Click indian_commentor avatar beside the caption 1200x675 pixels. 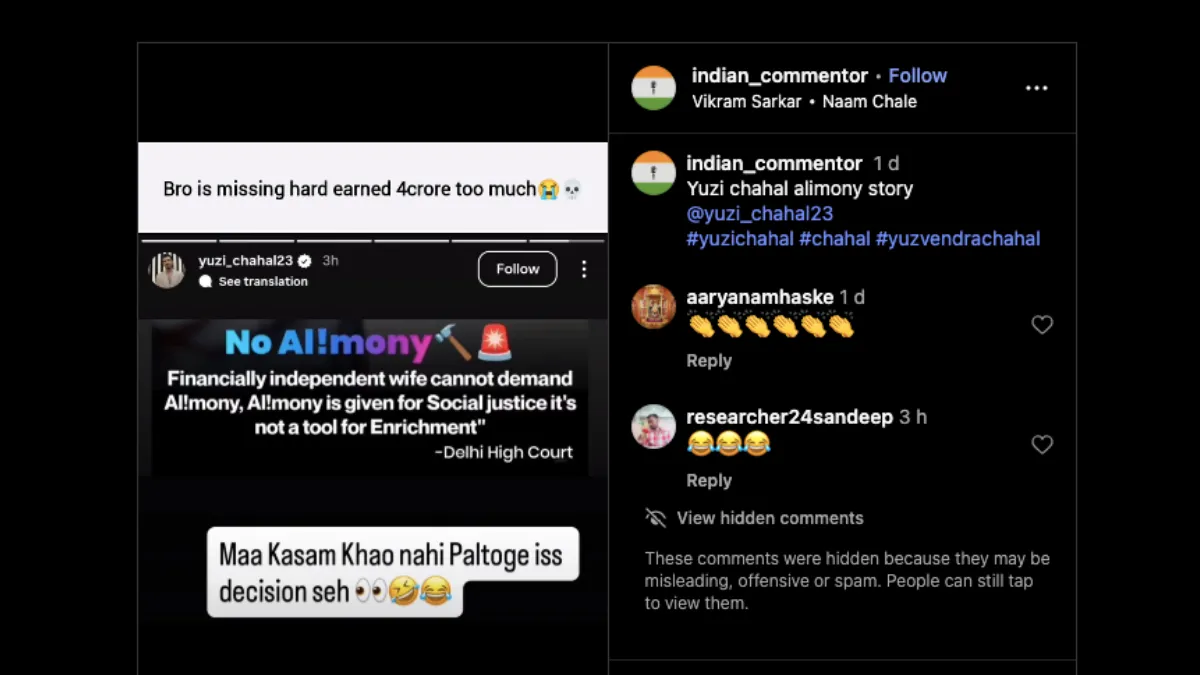(x=653, y=173)
